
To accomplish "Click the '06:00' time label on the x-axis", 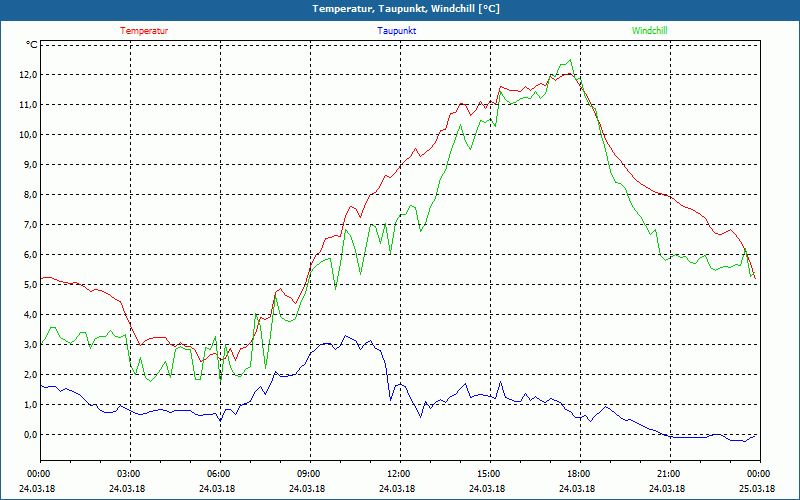I will 217,474.
